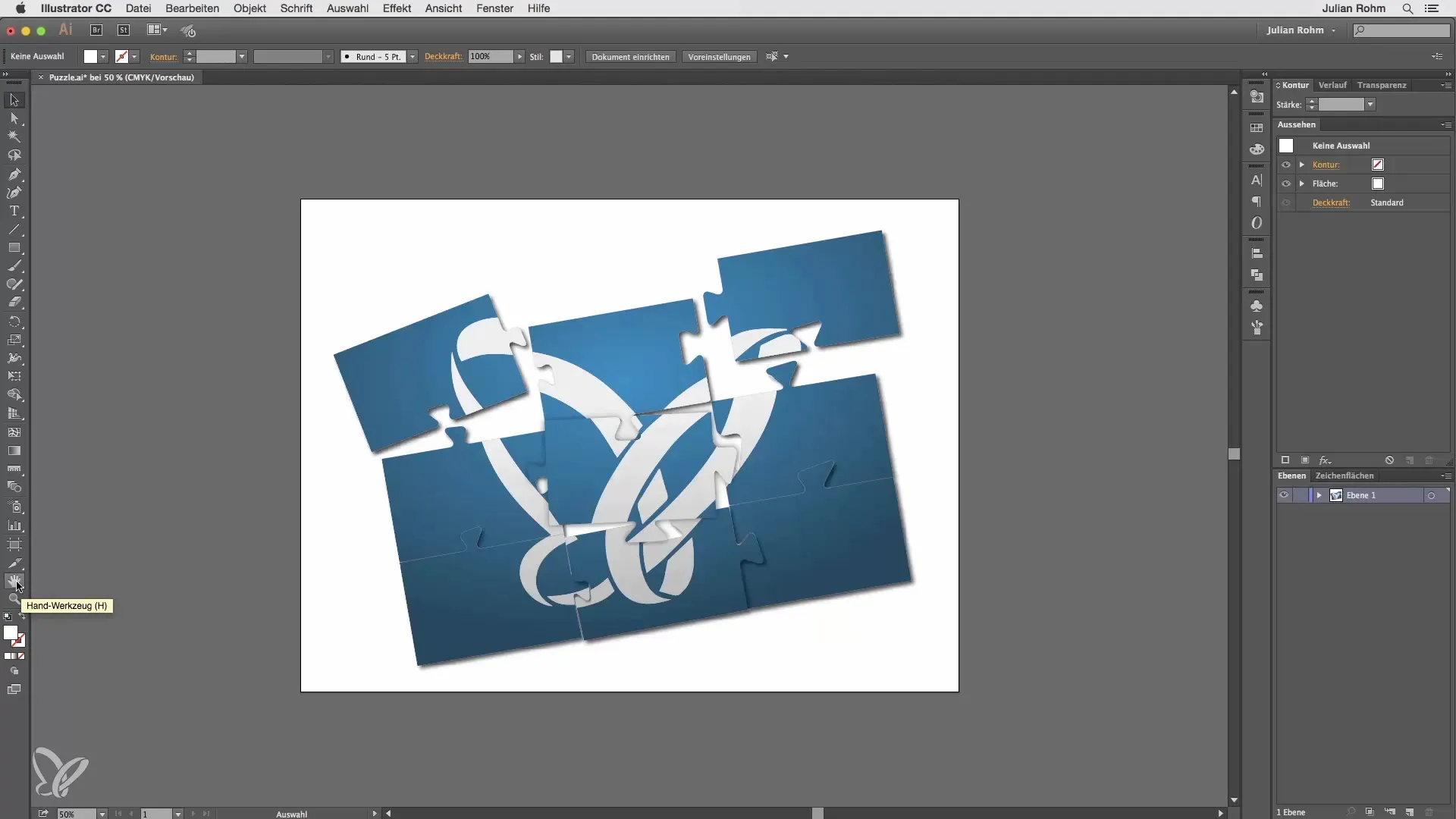Image resolution: width=1456 pixels, height=819 pixels.
Task: Open the stroke color dropdown in control bar
Action: tap(134, 57)
